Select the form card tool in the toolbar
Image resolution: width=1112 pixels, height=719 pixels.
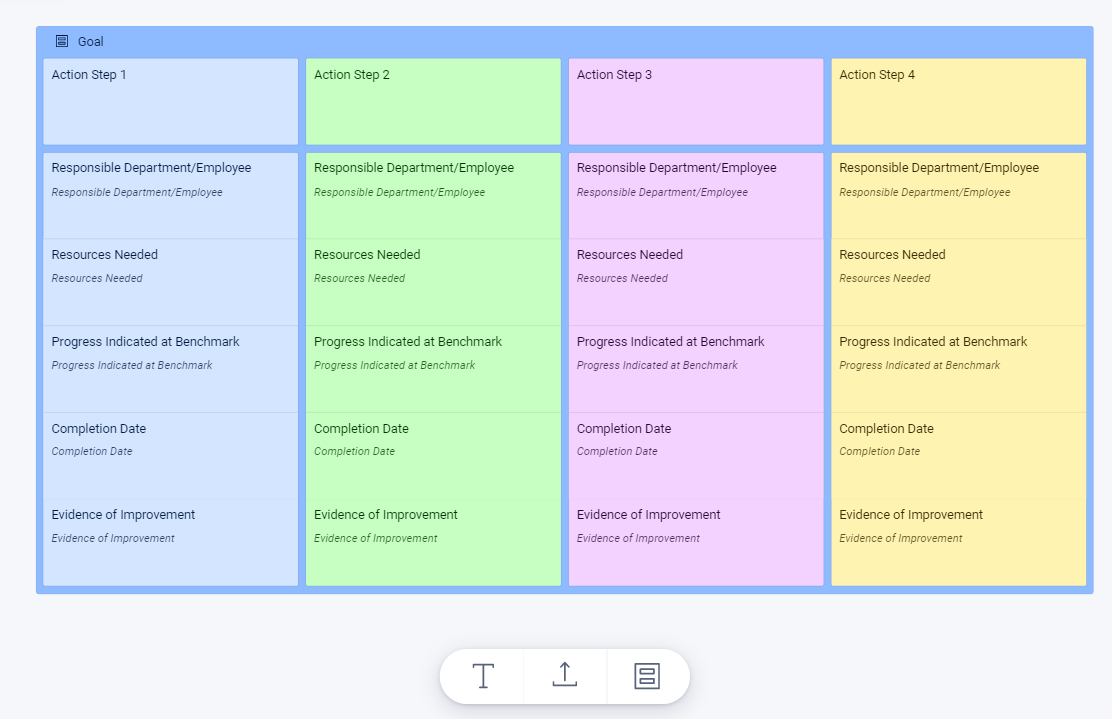(647, 676)
